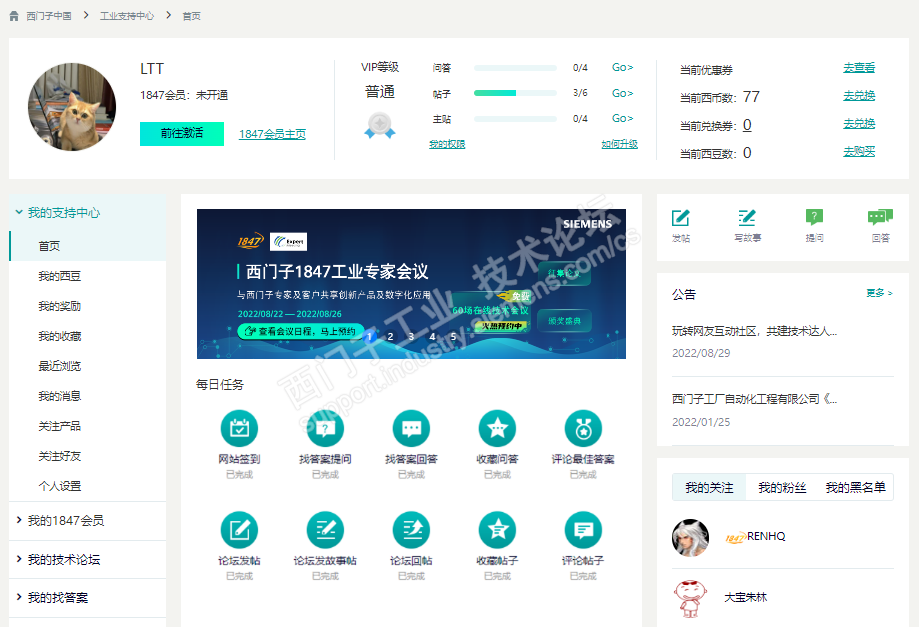
Task: Click 西门子中国 in the breadcrumb
Action: [x=49, y=16]
